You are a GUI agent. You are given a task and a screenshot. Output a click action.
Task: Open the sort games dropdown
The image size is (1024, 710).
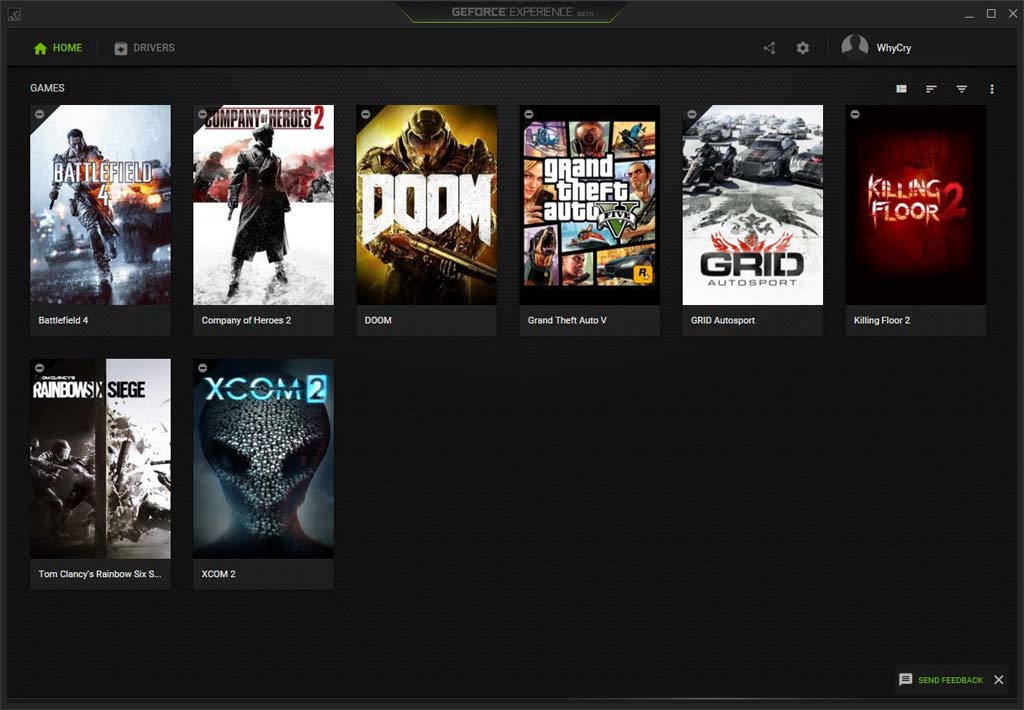click(x=931, y=89)
